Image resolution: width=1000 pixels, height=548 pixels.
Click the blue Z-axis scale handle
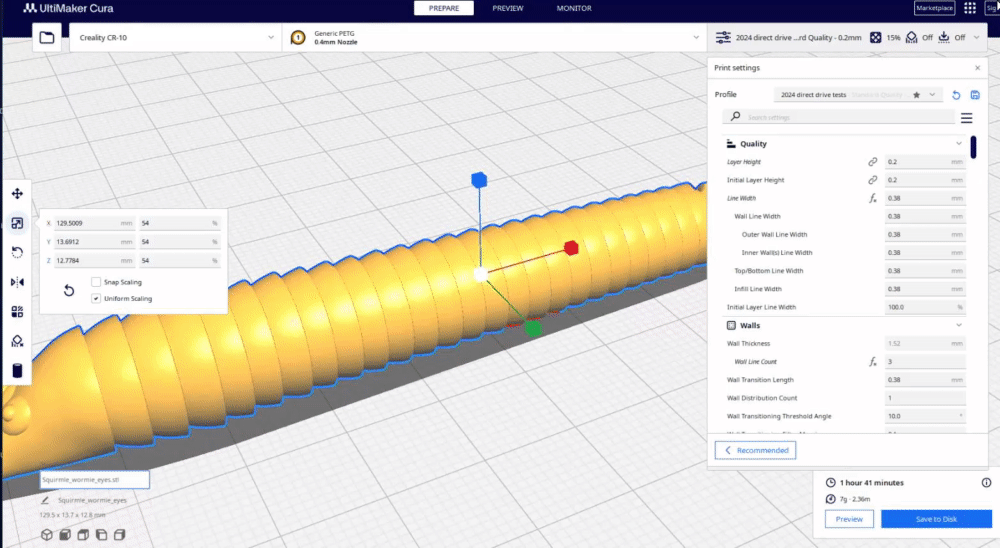pyautogui.click(x=479, y=180)
